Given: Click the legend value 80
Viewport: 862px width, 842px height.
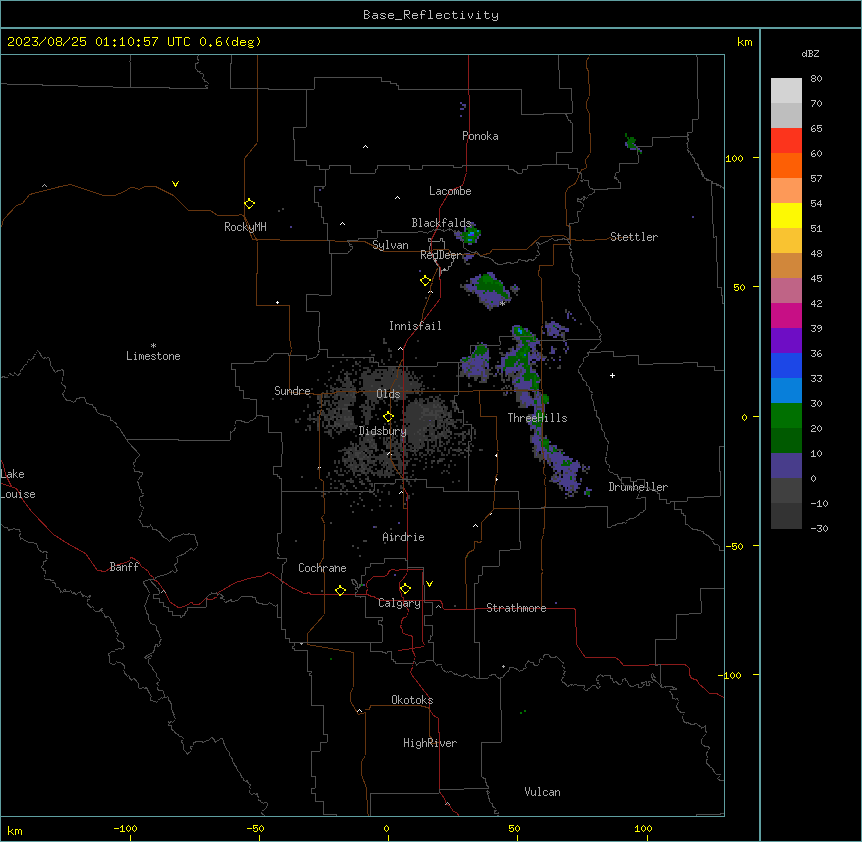Looking at the screenshot, I should (x=816, y=79).
